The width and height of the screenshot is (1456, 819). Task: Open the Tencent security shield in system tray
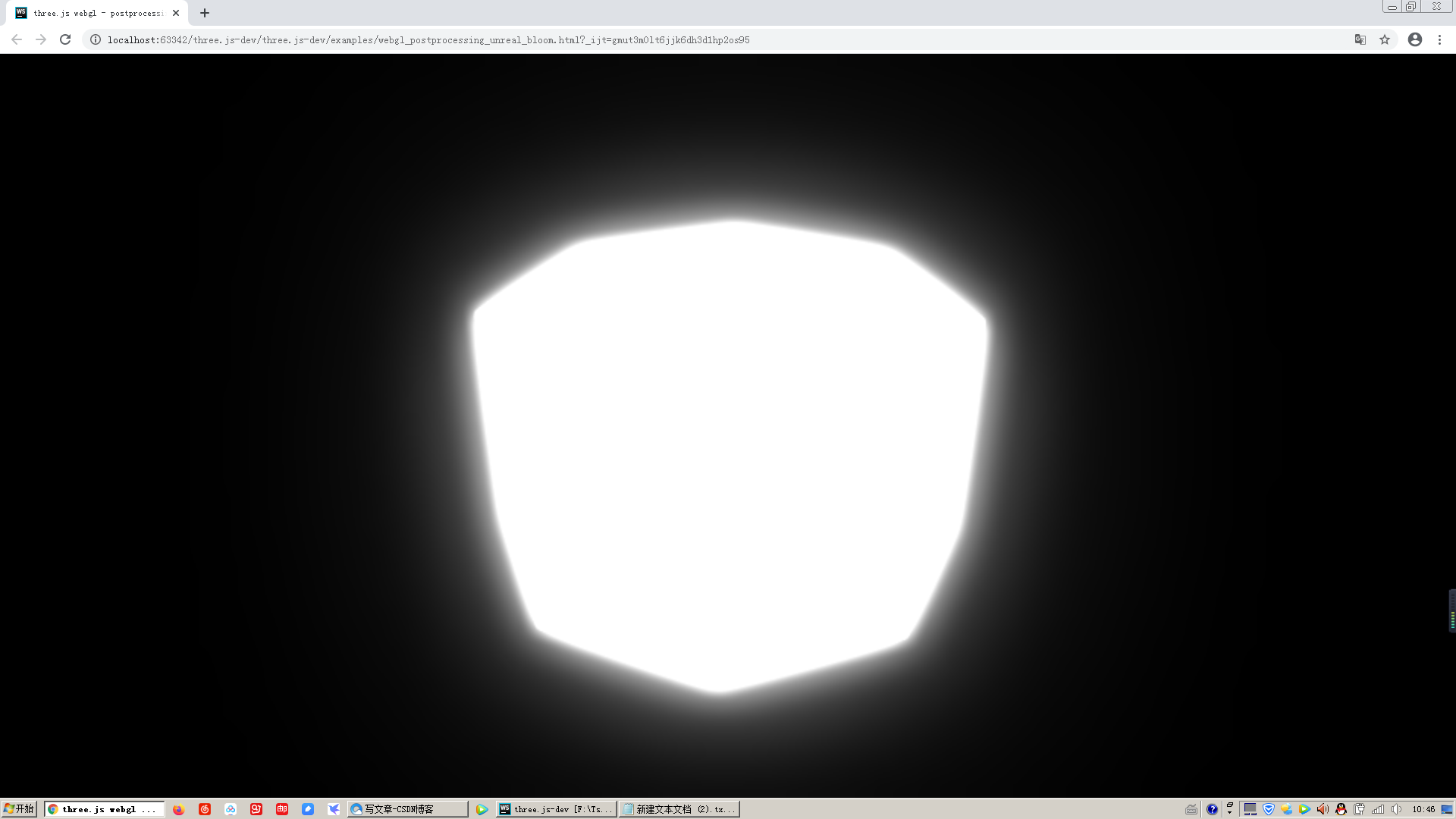coord(1268,808)
